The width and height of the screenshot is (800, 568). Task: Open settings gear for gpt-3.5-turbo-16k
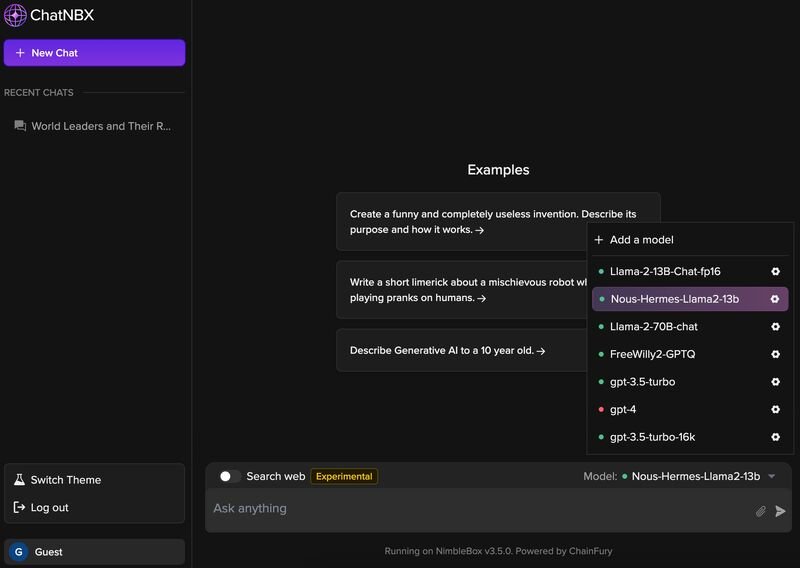775,437
